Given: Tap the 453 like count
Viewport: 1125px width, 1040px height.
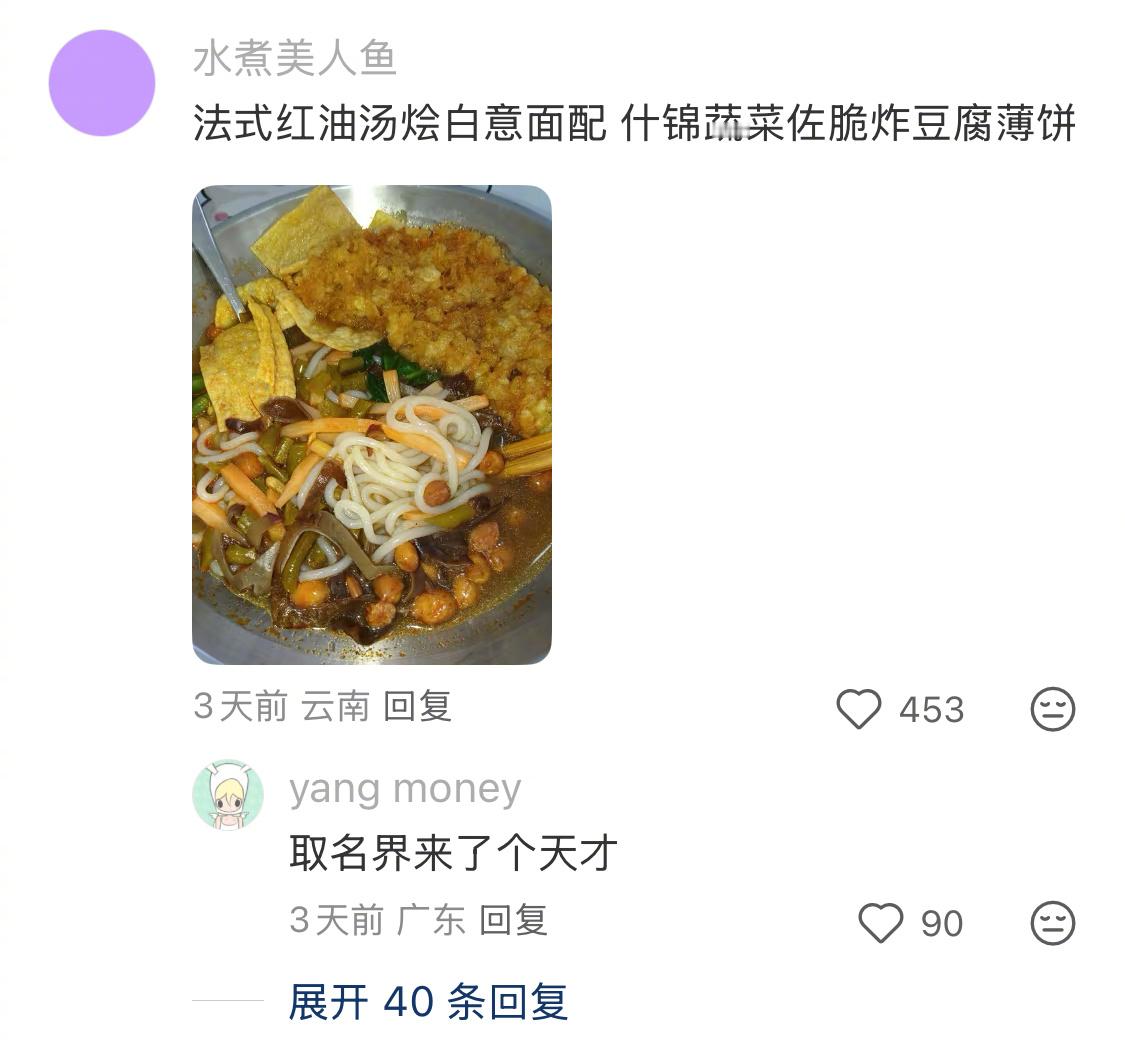Looking at the screenshot, I should 931,710.
